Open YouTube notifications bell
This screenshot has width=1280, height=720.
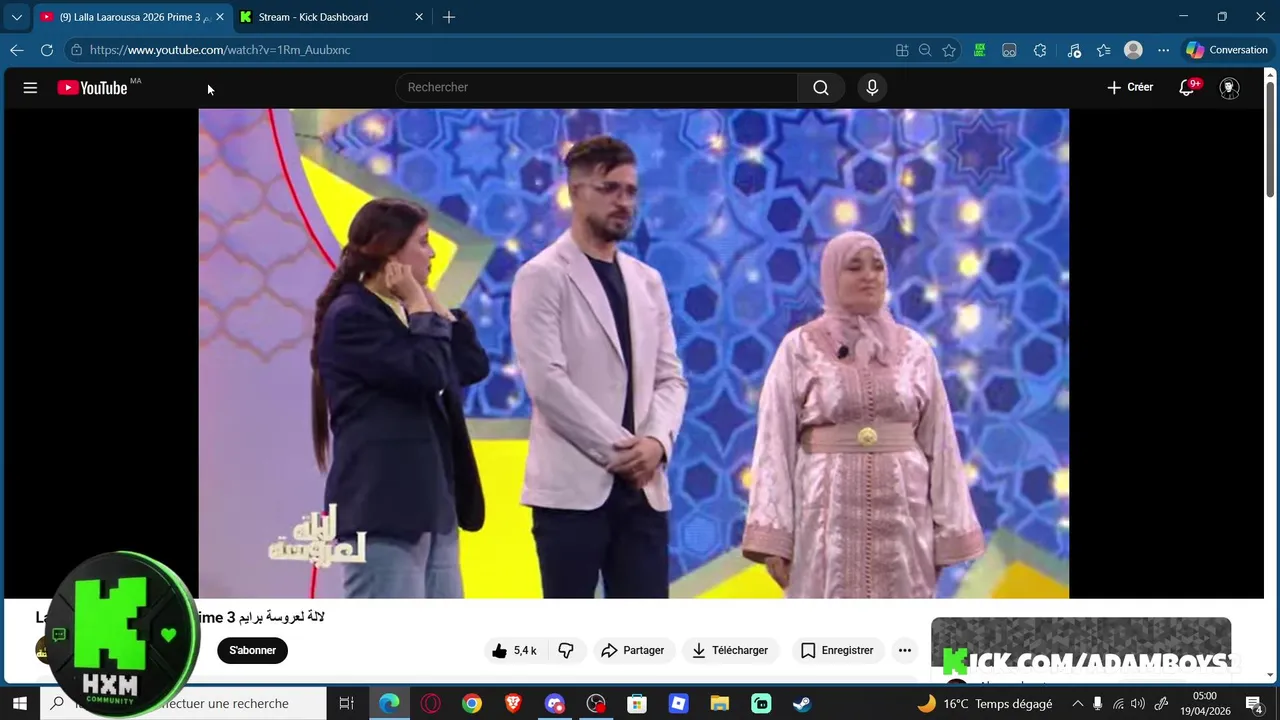[x=1187, y=87]
